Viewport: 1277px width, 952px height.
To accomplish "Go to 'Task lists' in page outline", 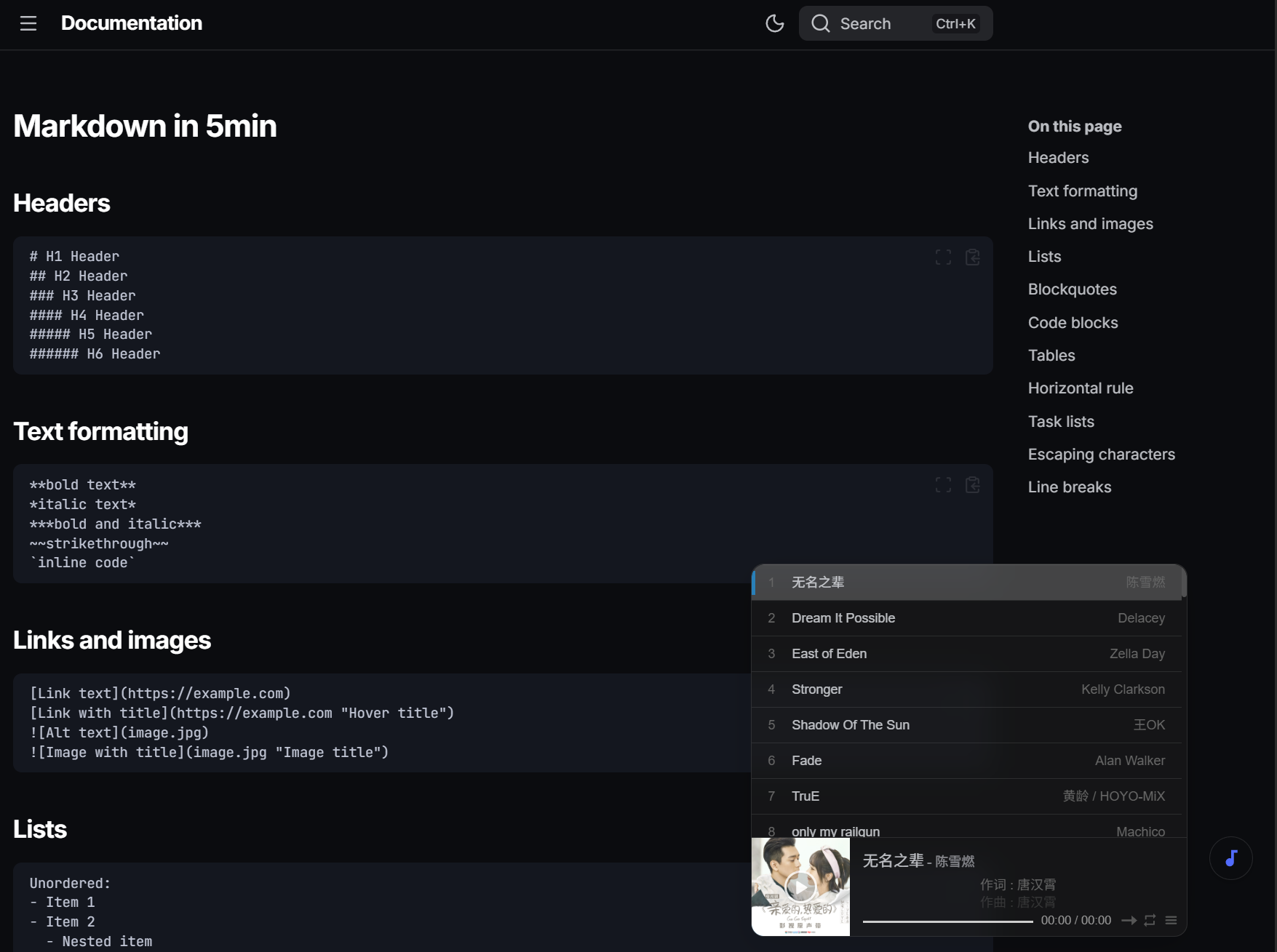I will 1060,422.
